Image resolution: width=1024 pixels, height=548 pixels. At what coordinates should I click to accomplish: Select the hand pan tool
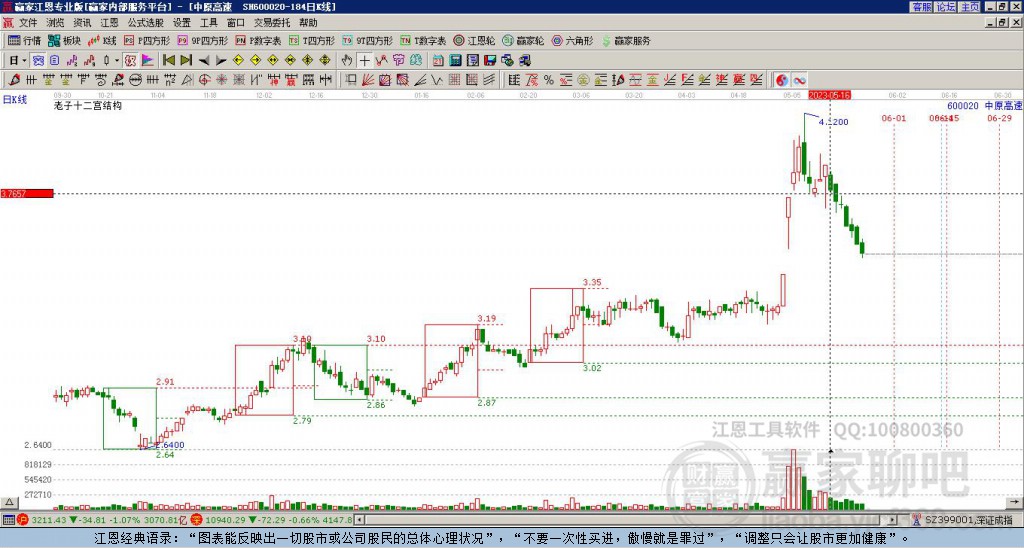[347, 60]
